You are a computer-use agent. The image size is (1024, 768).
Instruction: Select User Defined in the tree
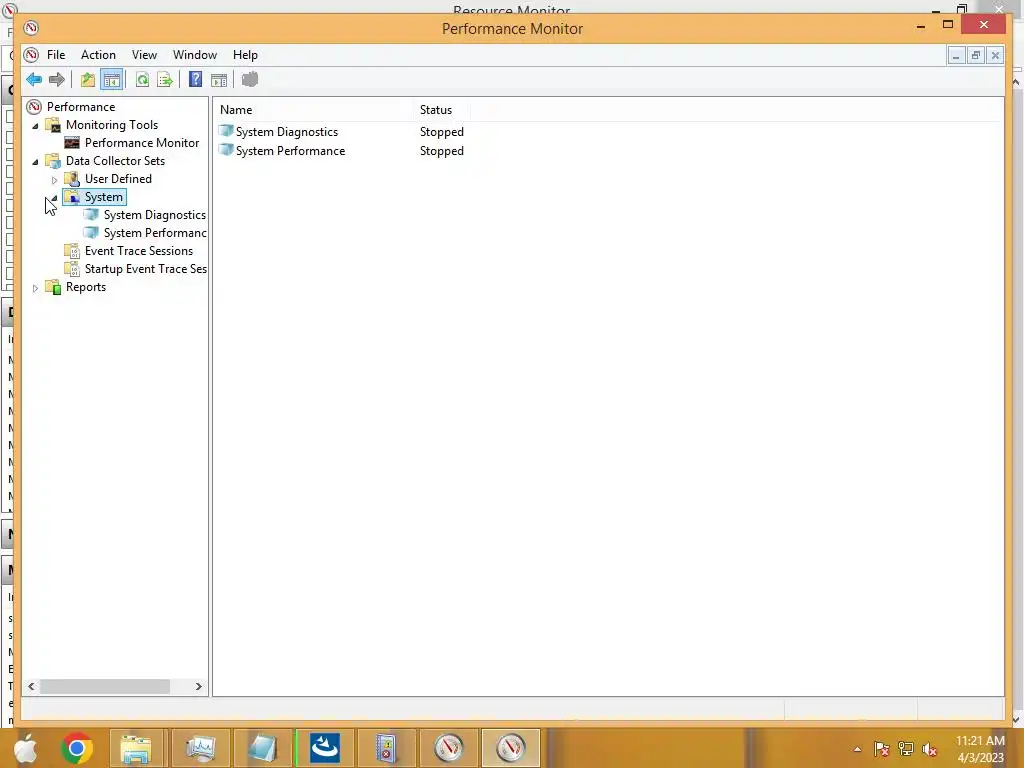point(118,178)
